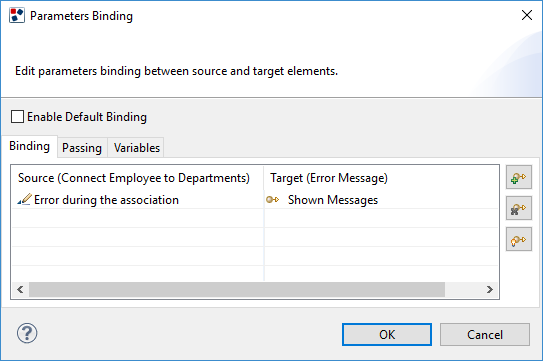Click the Cancel button

485,335
